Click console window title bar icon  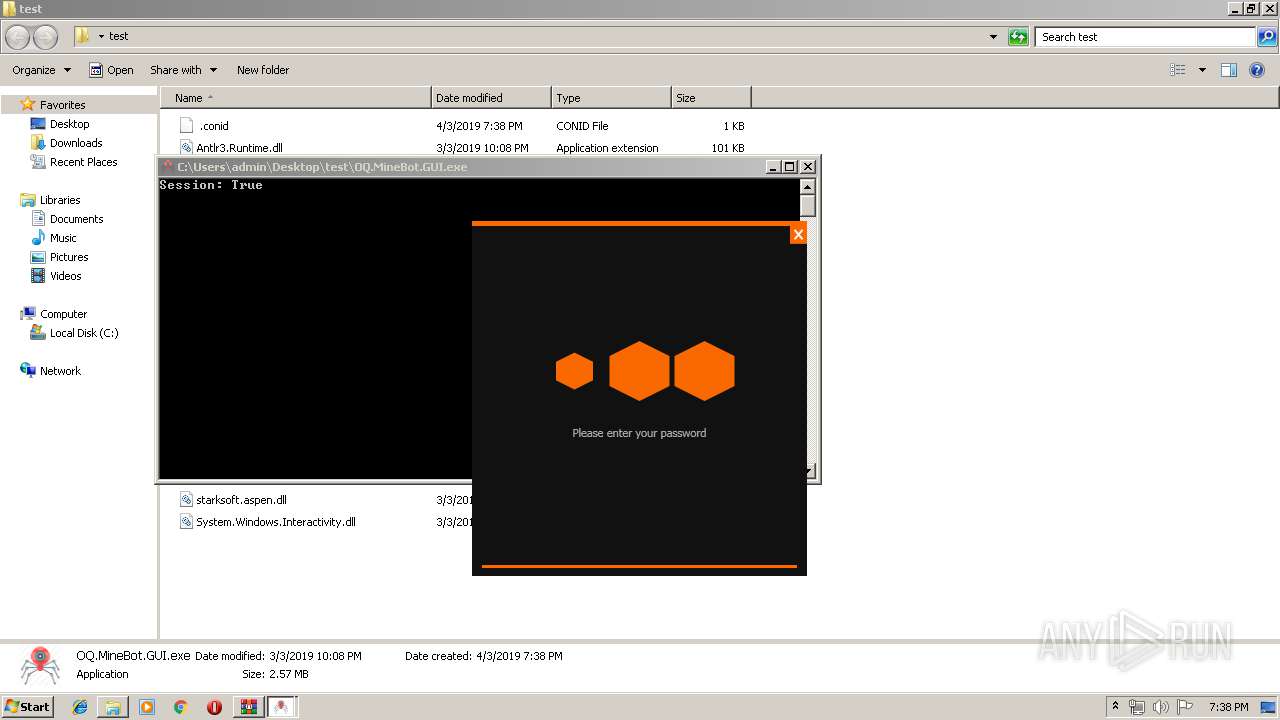(x=168, y=167)
